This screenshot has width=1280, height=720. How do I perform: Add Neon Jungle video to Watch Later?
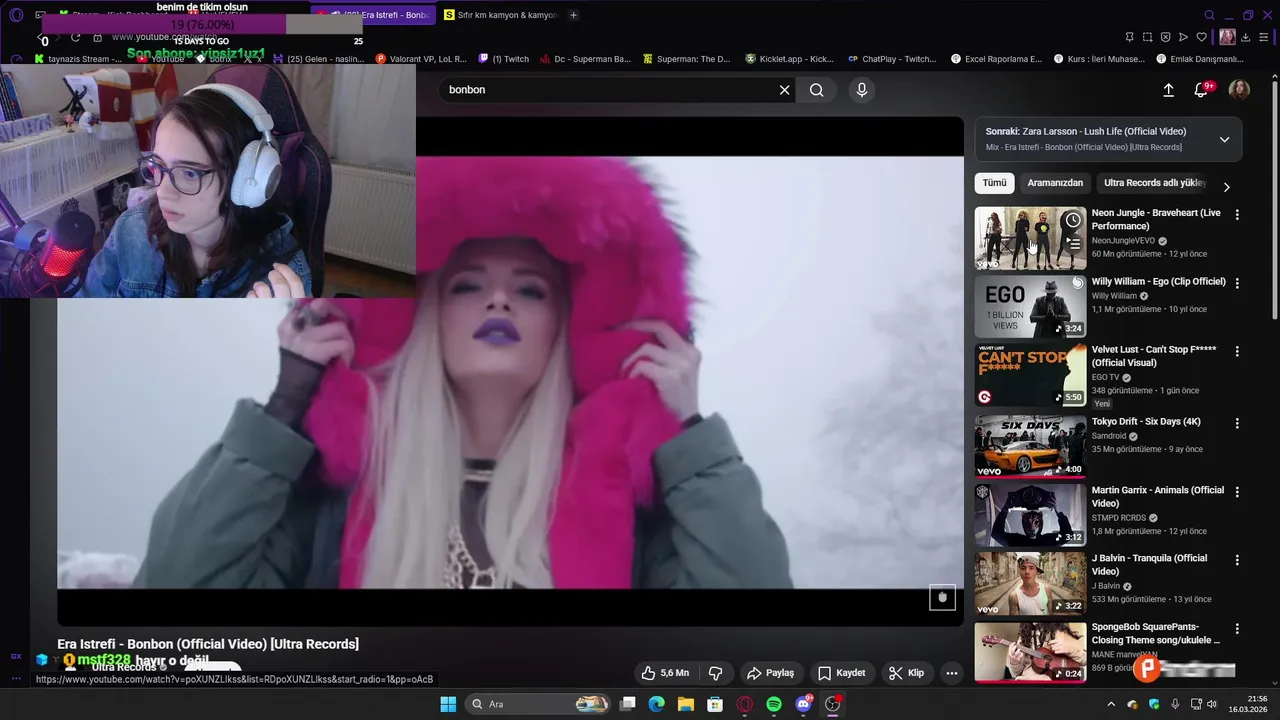[x=1073, y=220]
